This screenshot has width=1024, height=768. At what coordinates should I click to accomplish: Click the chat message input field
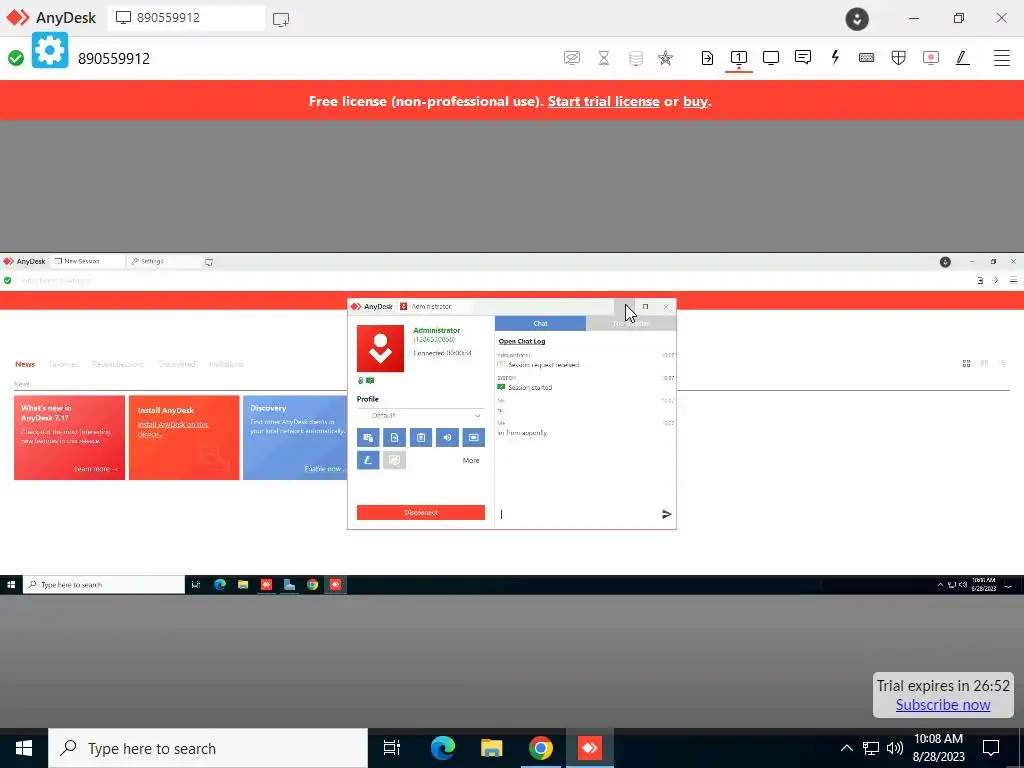(578, 515)
